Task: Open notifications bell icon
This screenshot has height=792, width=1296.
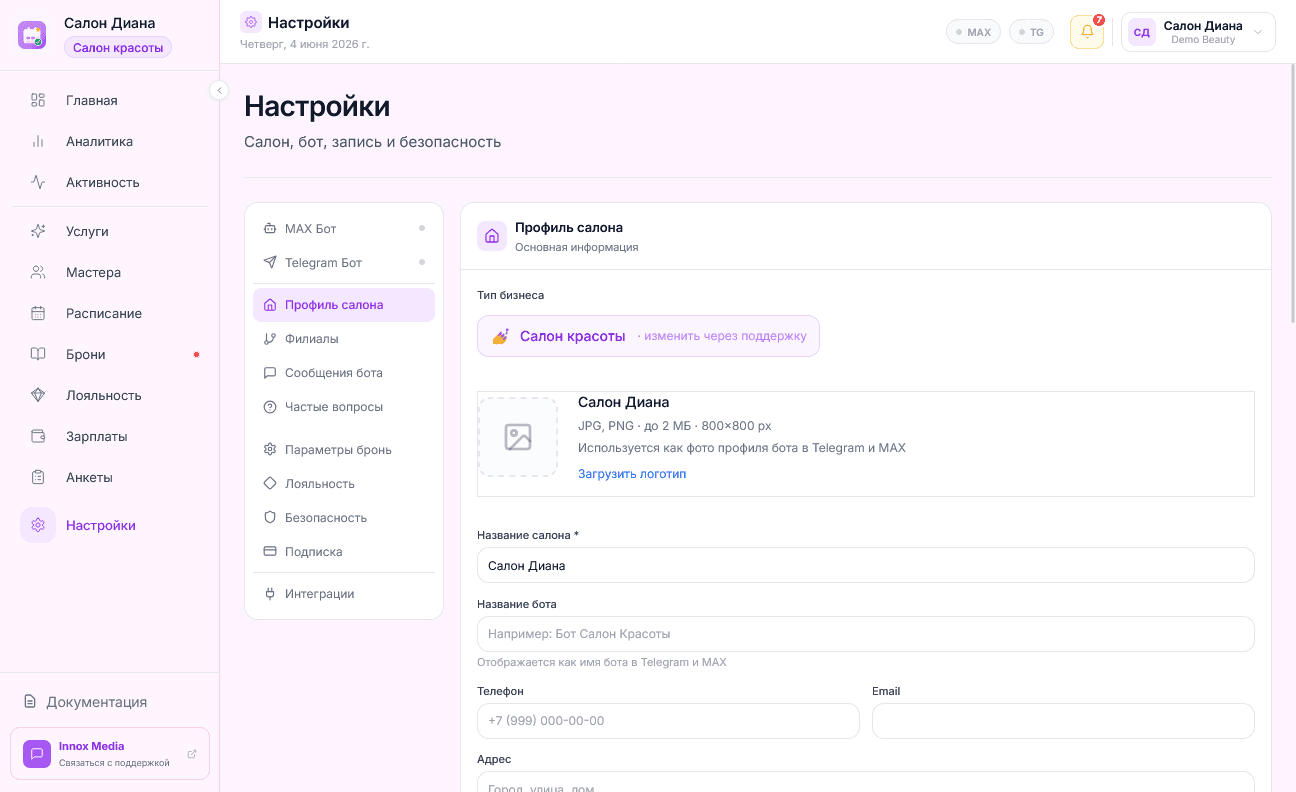Action: click(x=1087, y=32)
